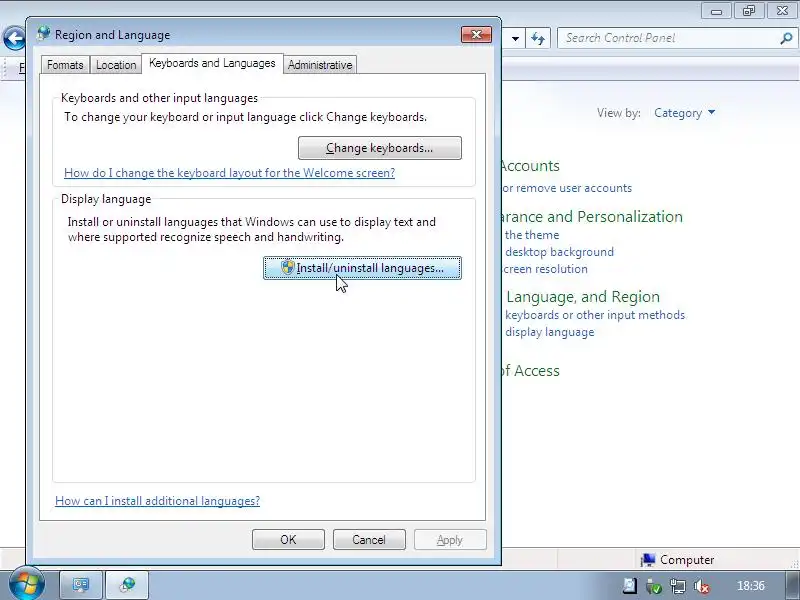
Task: Refresh the Control Panel view
Action: [538, 38]
